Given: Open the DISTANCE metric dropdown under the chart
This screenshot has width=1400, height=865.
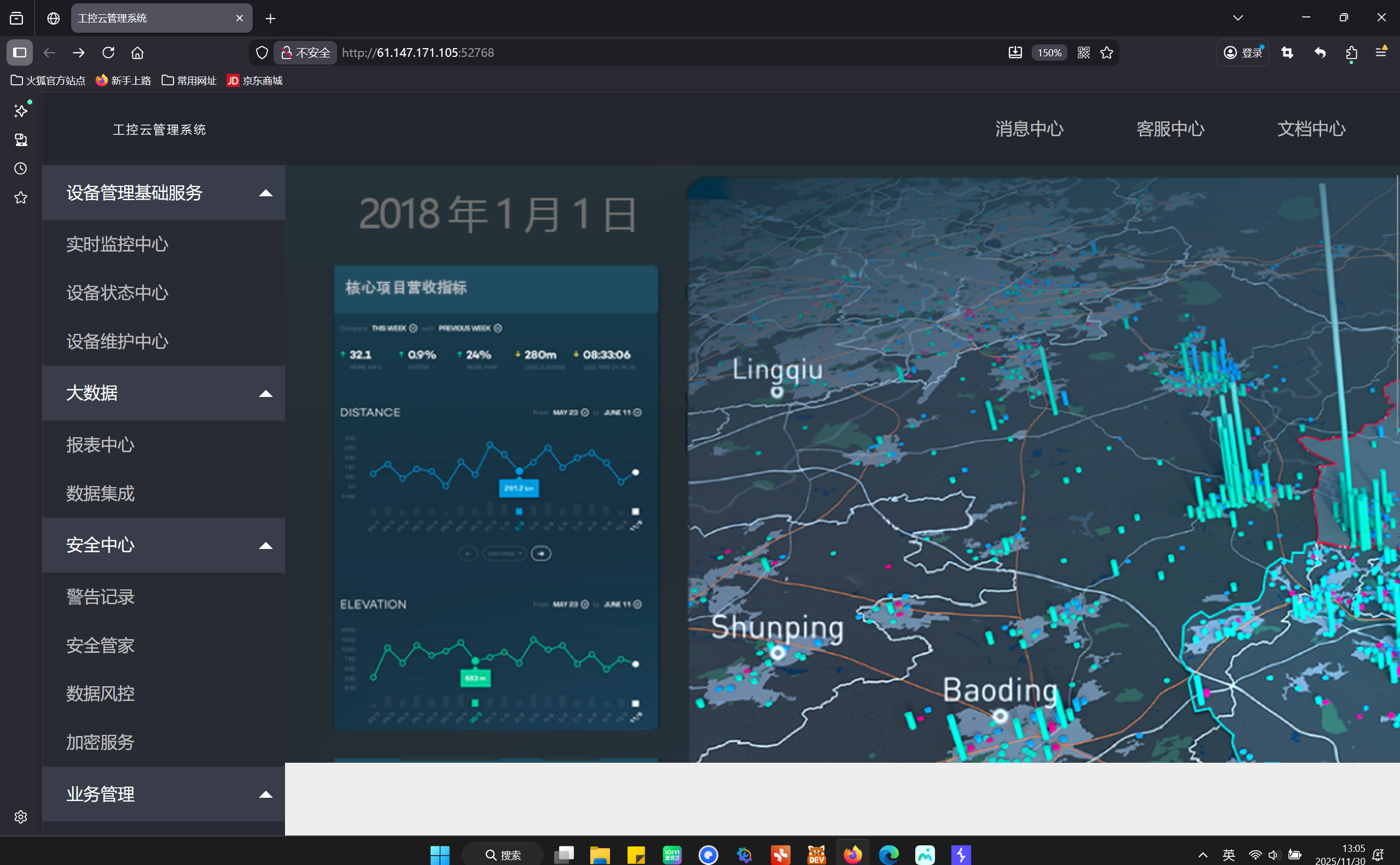Looking at the screenshot, I should pyautogui.click(x=504, y=553).
